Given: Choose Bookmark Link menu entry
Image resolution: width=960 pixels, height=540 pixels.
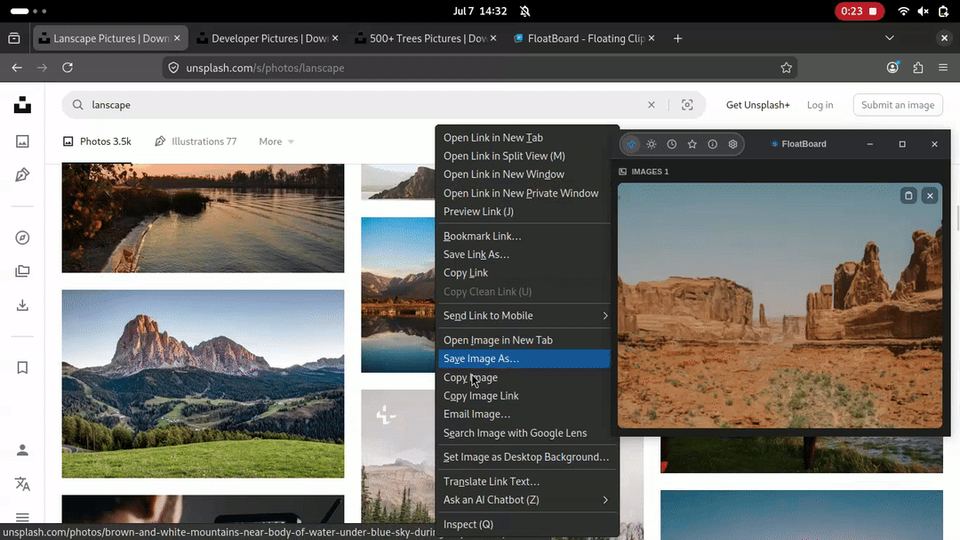Looking at the screenshot, I should pyautogui.click(x=524, y=236).
